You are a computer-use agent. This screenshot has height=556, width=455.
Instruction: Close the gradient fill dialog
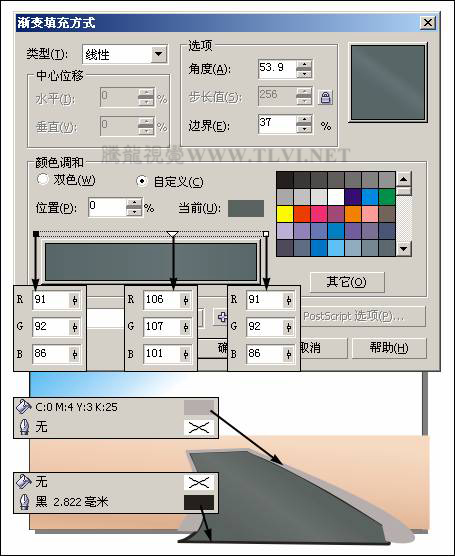(x=428, y=23)
